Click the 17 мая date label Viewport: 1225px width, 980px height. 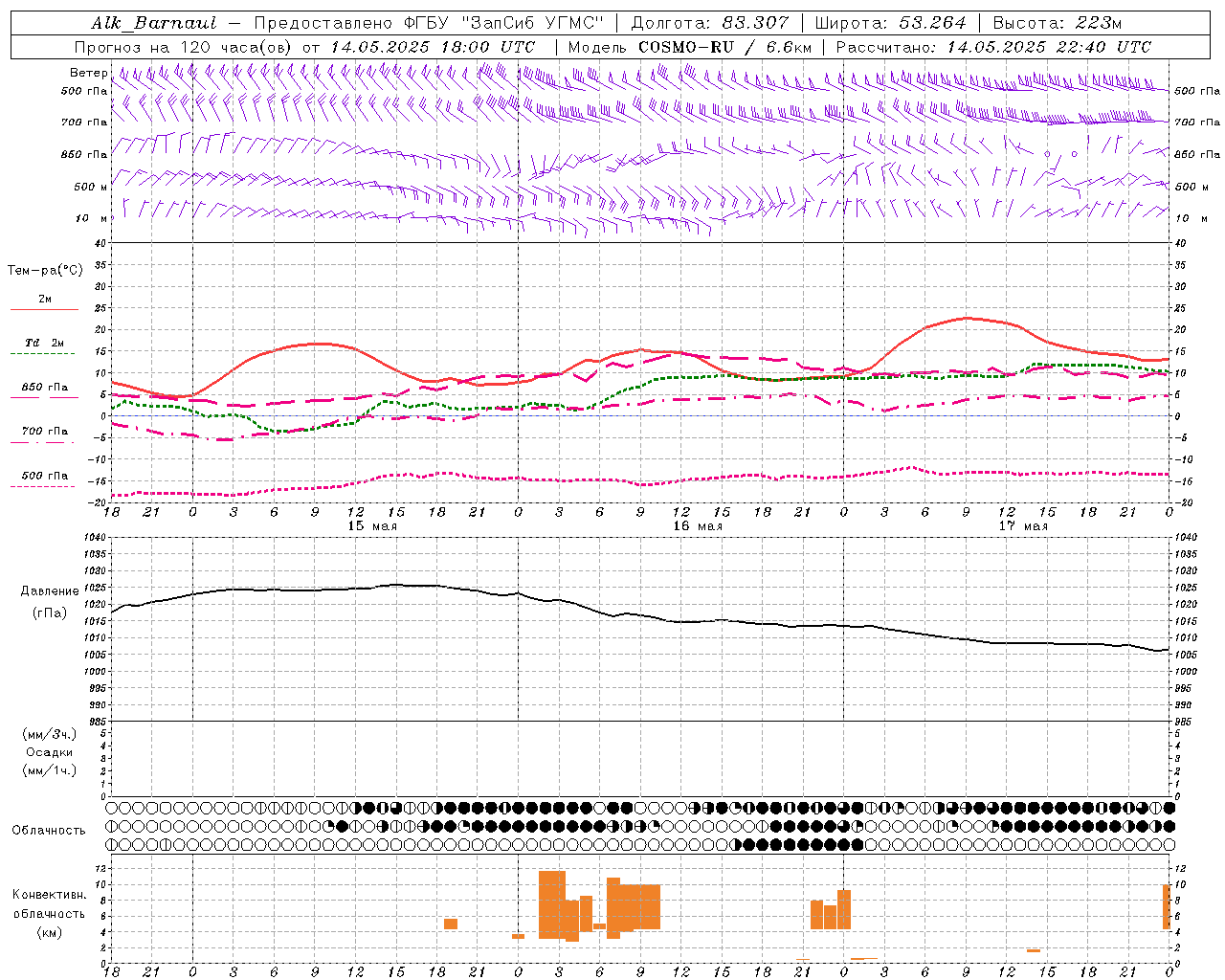pos(1023,526)
